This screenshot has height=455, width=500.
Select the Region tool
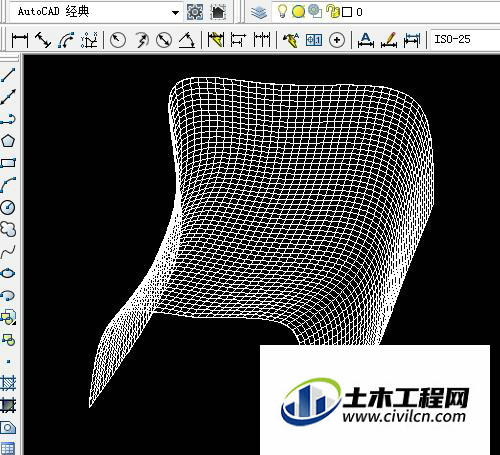click(8, 427)
